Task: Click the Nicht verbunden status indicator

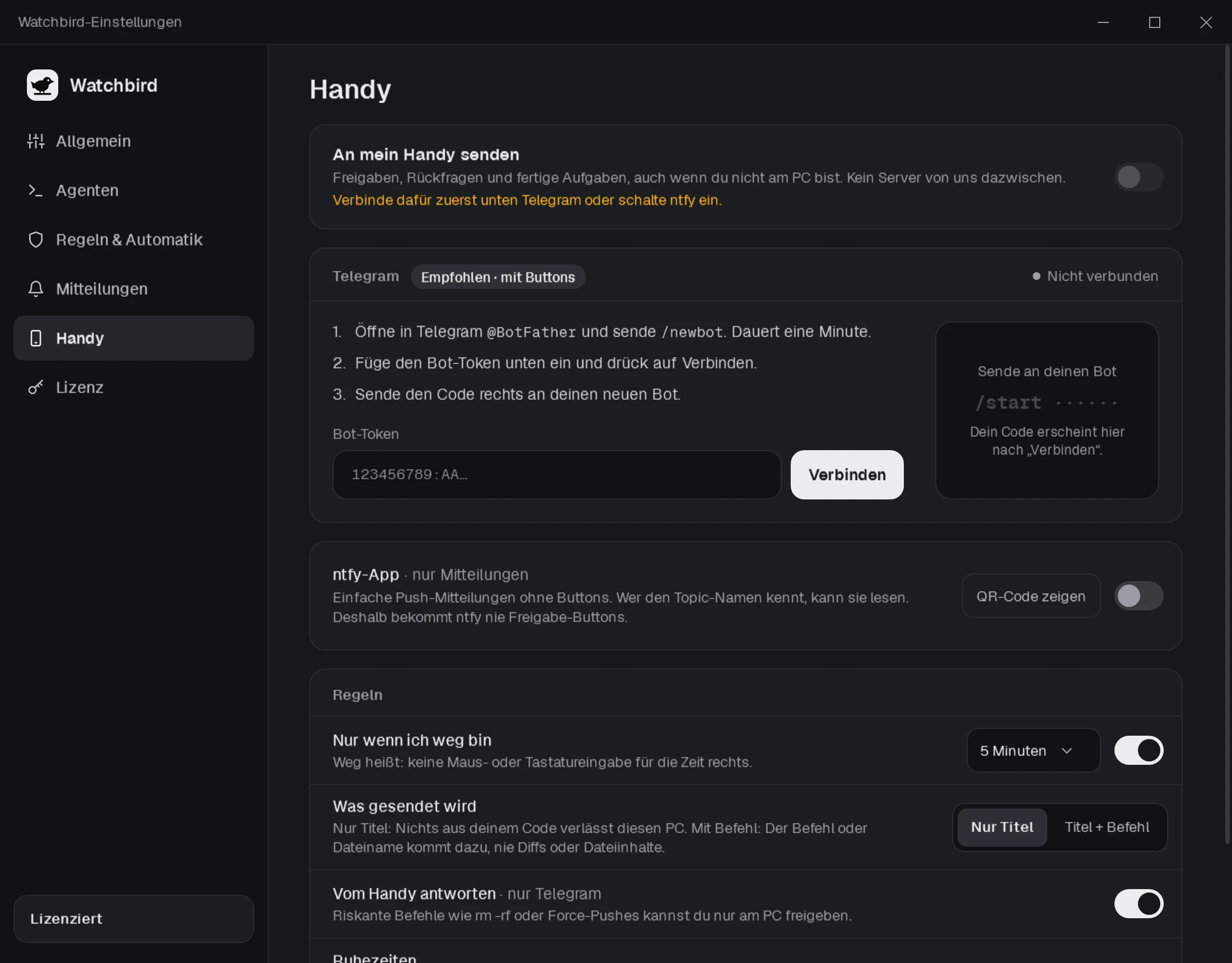Action: (x=1095, y=276)
